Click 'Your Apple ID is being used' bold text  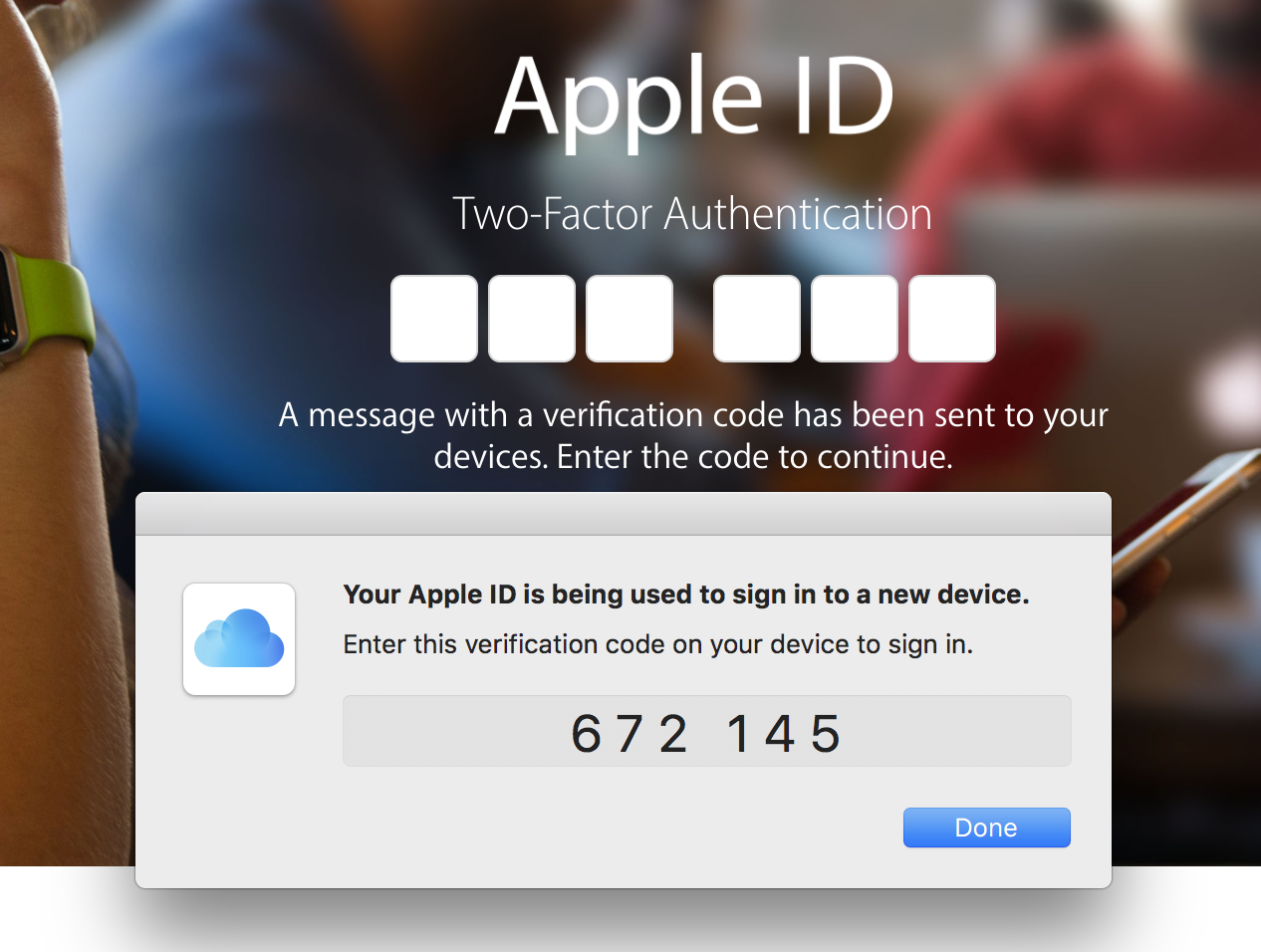pos(686,595)
